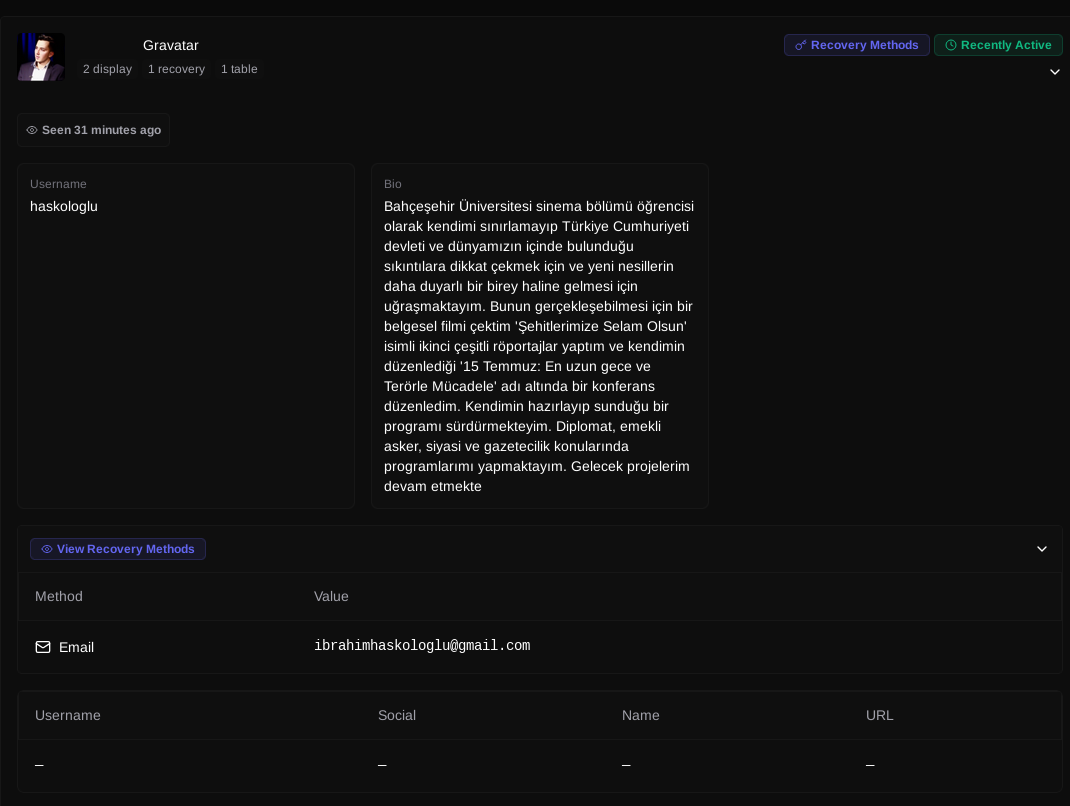Click the eye icon in View Recovery Methods

pyautogui.click(x=46, y=549)
